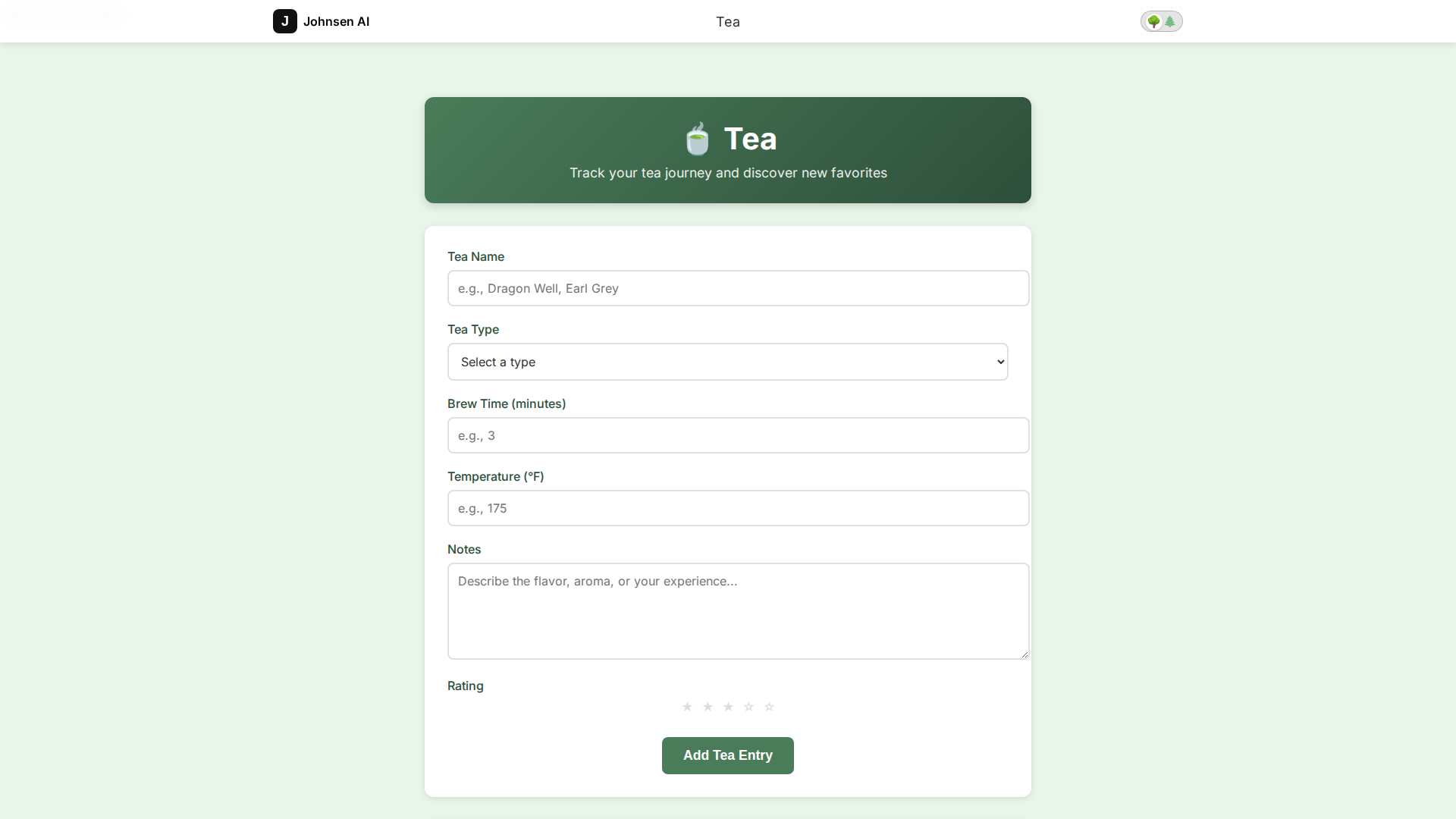Click the Temperature (°F) label
The width and height of the screenshot is (1456, 819).
(x=496, y=476)
